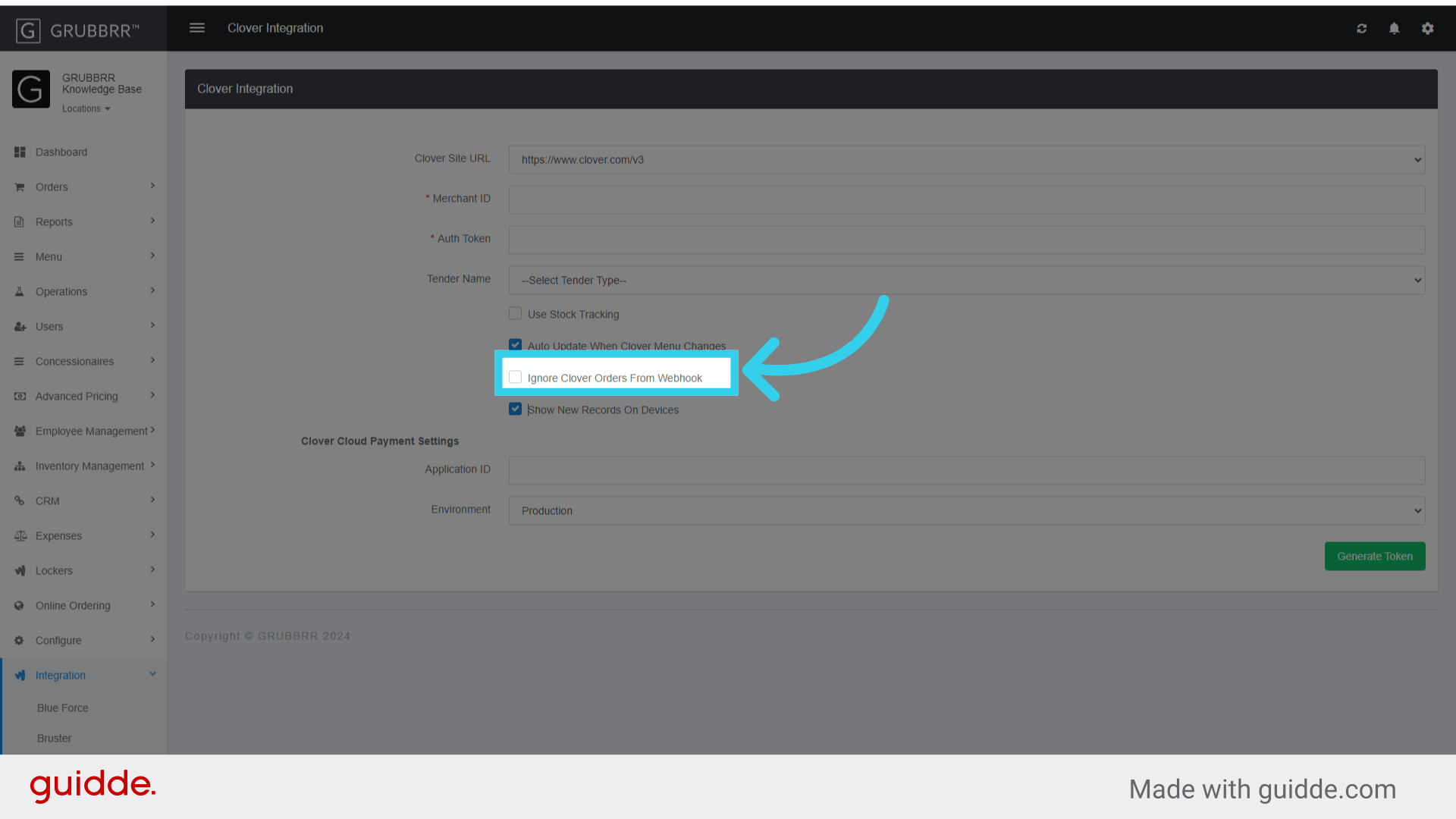Expand the Reports chevron
The width and height of the screenshot is (1456, 819).
coord(152,221)
